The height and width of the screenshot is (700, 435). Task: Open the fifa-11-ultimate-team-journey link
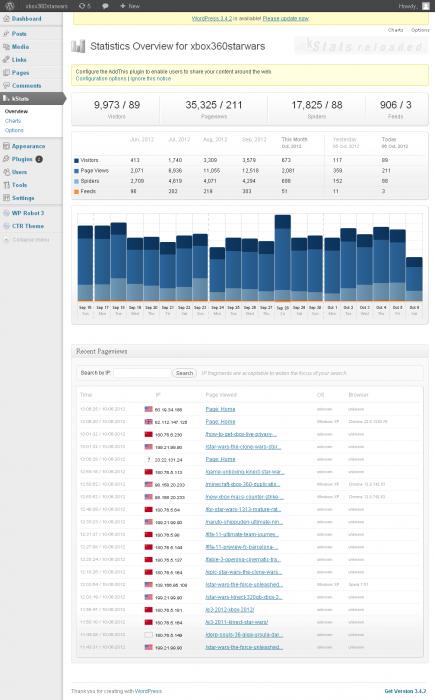[x=243, y=534]
